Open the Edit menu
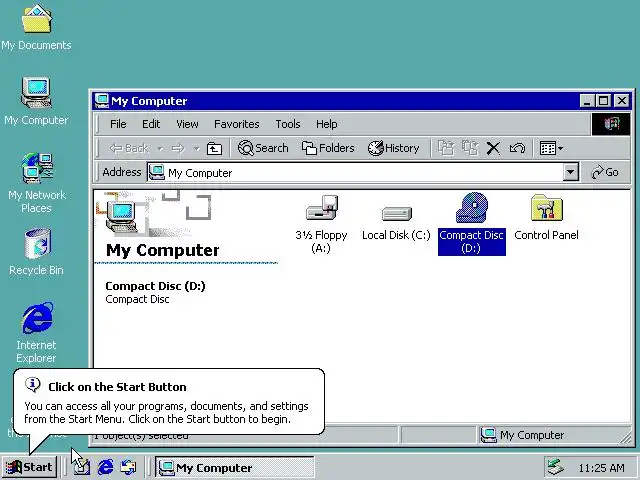Image resolution: width=640 pixels, height=480 pixels. [x=151, y=124]
